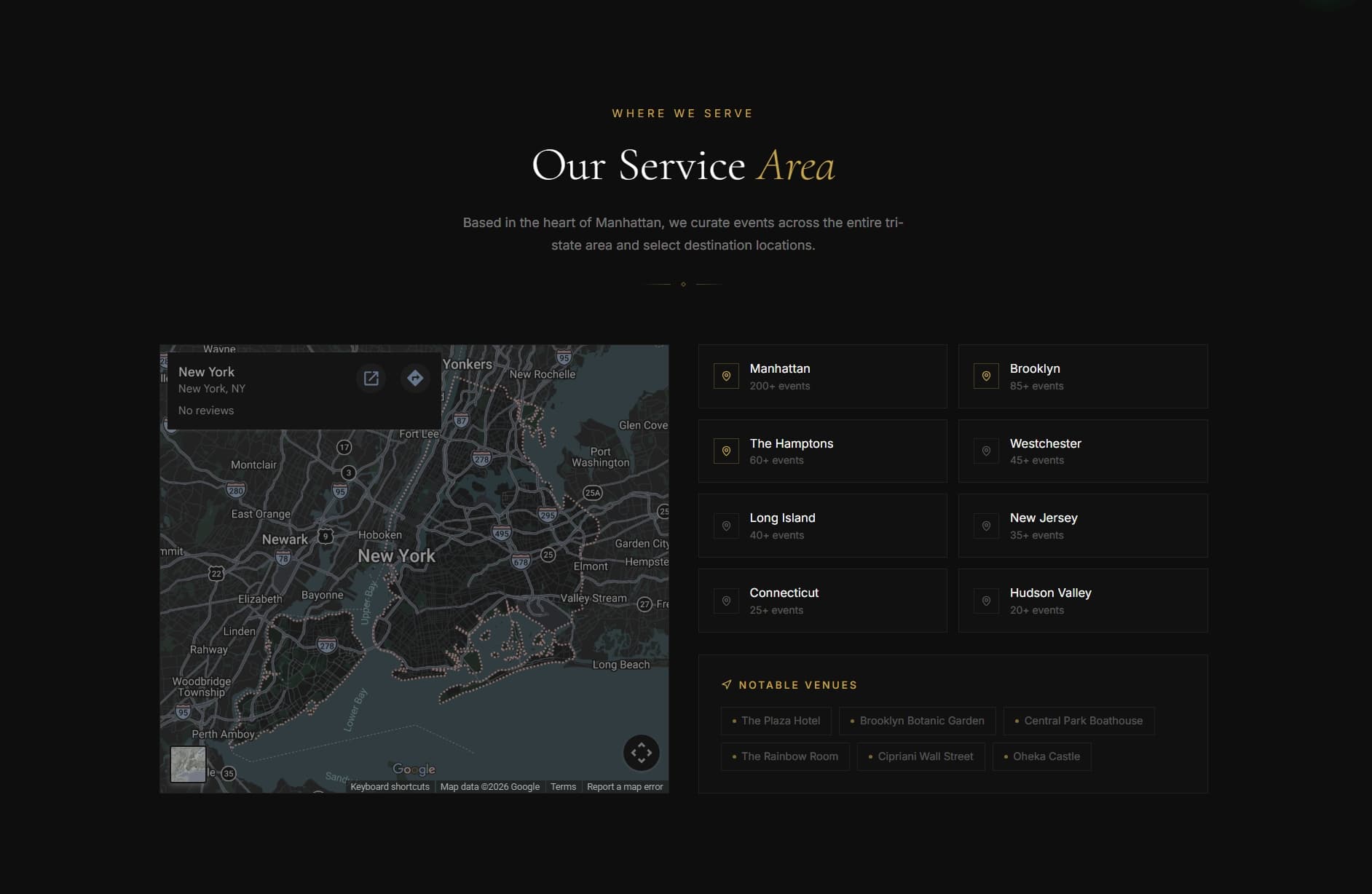Click The Hamptons location pin icon
The height and width of the screenshot is (894, 1372).
(x=726, y=451)
